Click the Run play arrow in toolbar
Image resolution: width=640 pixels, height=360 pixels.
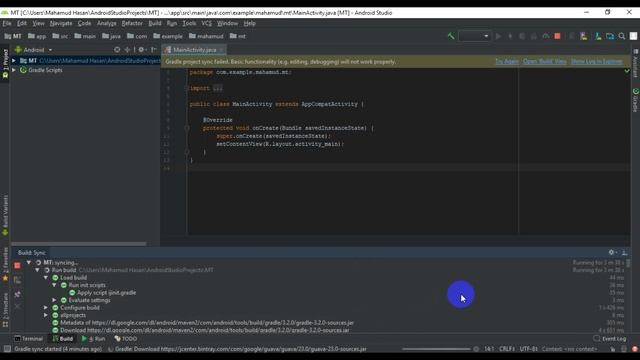[498, 36]
